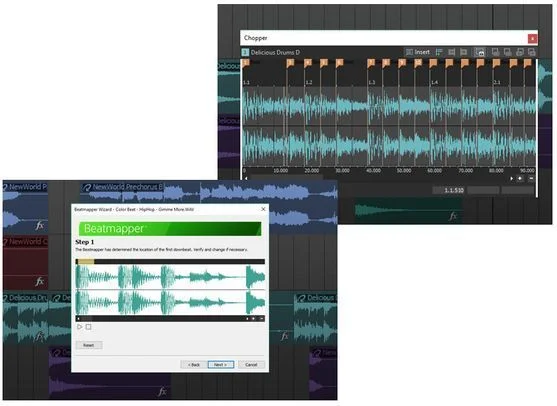Click the Insert button in the Chopper toolbar
Image resolution: width=557 pixels, height=406 pixels.
[418, 52]
